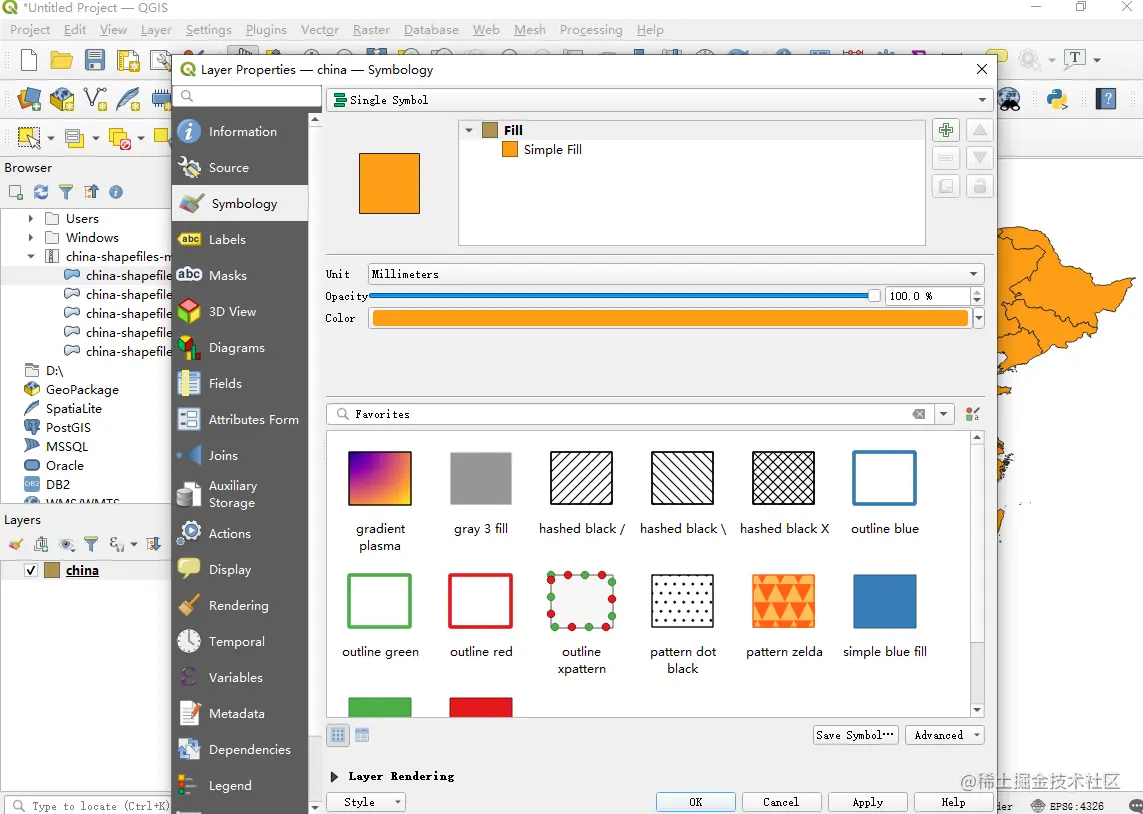Click the Opacity slider track
The image size is (1143, 814).
pos(625,296)
